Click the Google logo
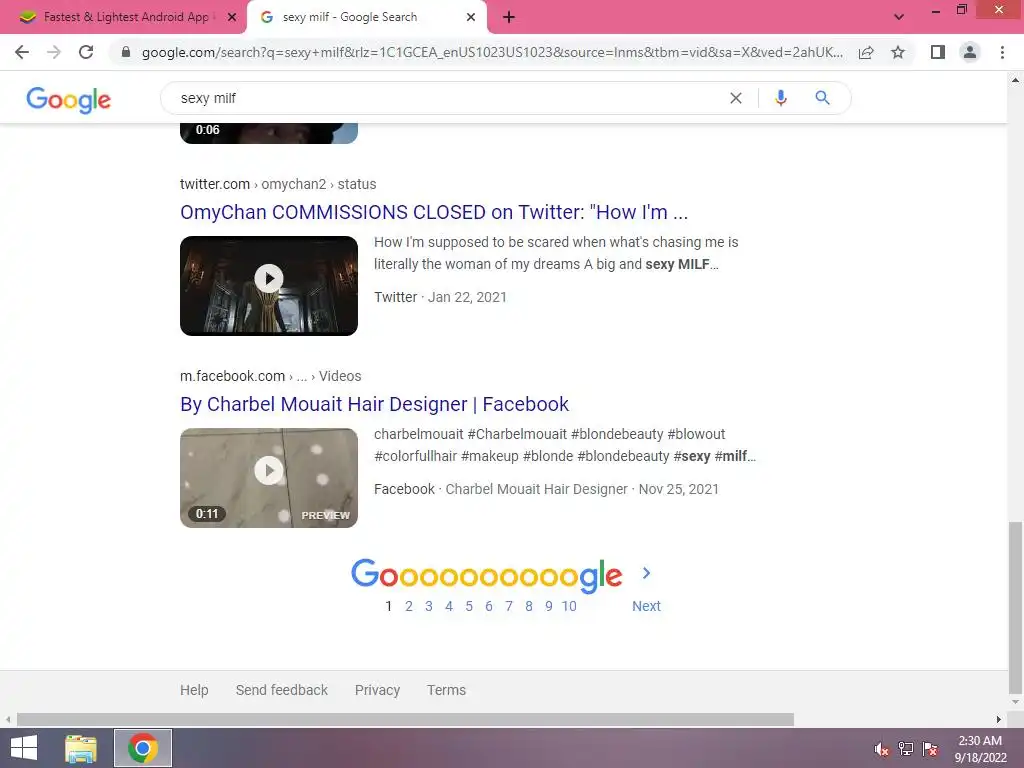The width and height of the screenshot is (1024, 768). [69, 99]
